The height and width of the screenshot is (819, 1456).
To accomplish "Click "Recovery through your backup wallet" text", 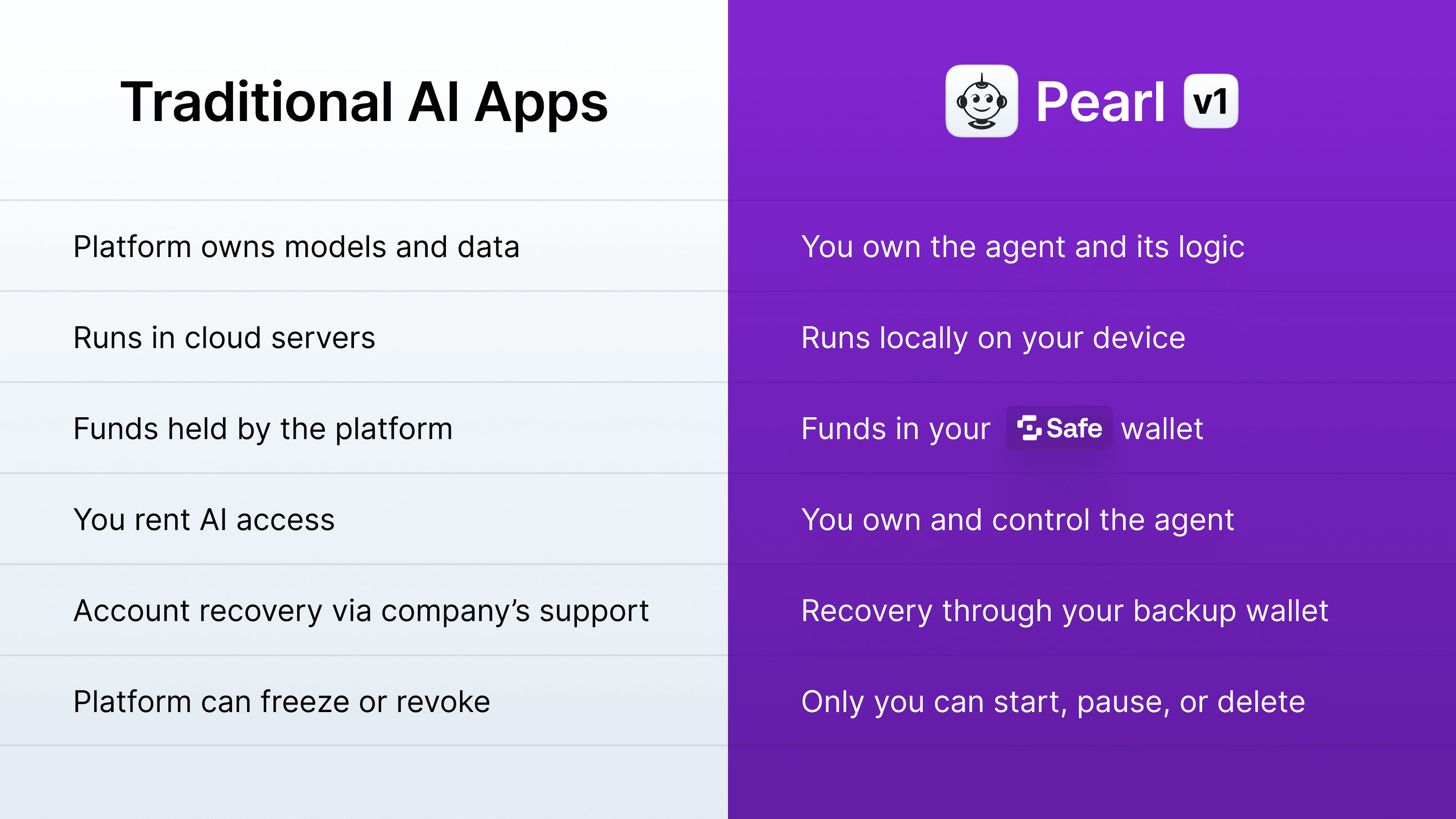I will [1064, 611].
